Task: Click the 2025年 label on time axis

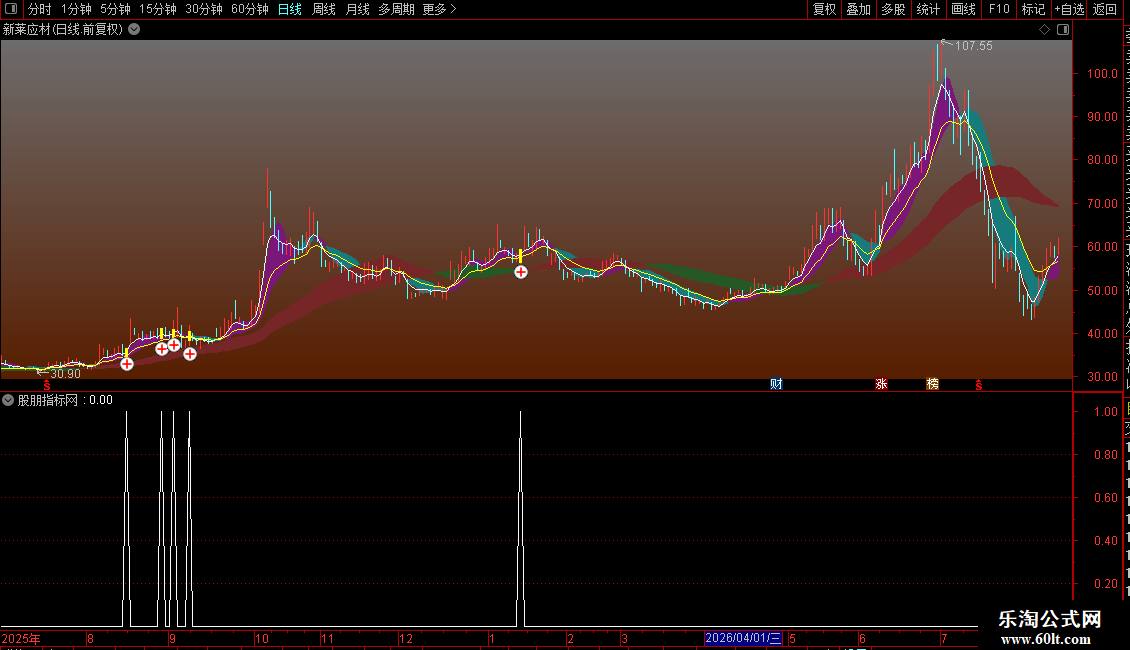Action: click(21, 638)
